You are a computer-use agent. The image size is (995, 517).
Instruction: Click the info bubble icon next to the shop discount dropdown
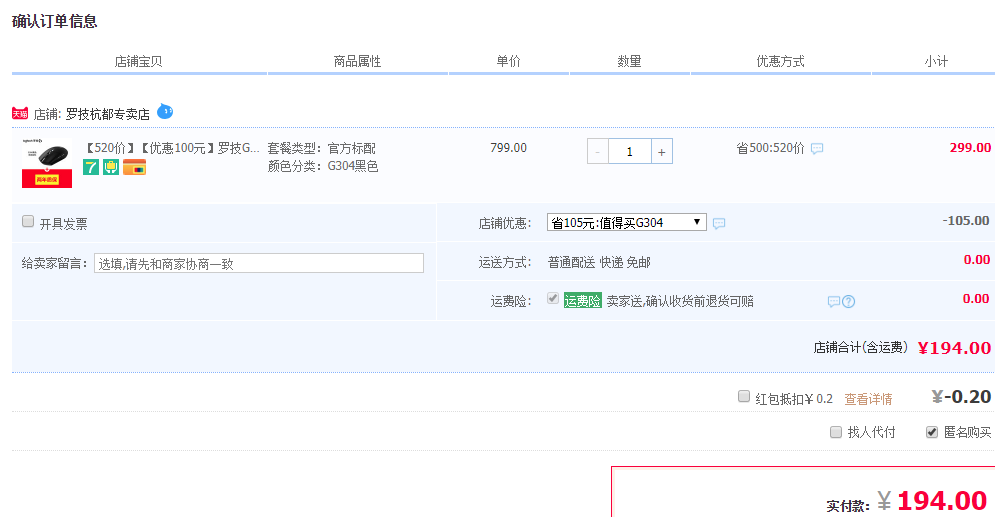tap(719, 223)
